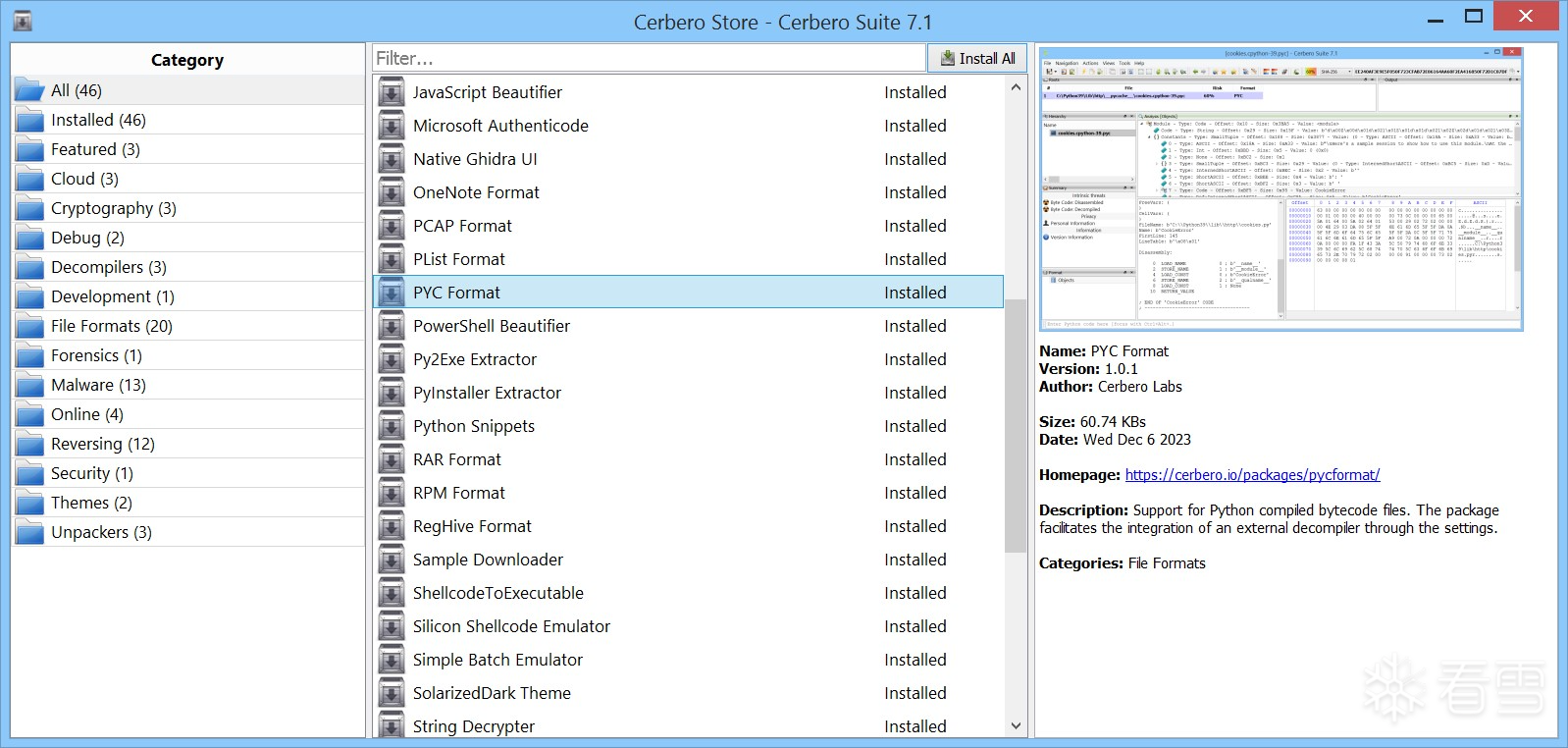Click the package icon for Silicon Shellcode Emulator
The width and height of the screenshot is (1568, 748).
click(x=392, y=627)
